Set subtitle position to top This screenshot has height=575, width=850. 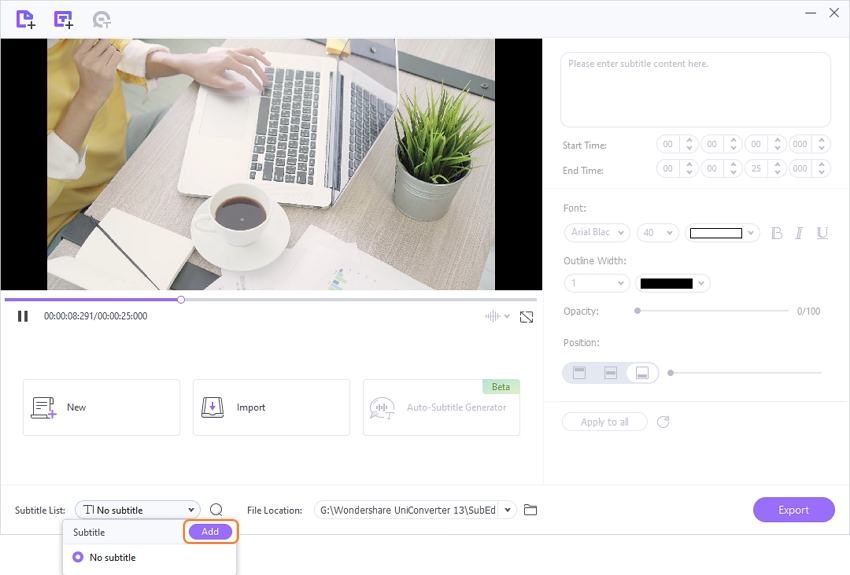tap(579, 373)
